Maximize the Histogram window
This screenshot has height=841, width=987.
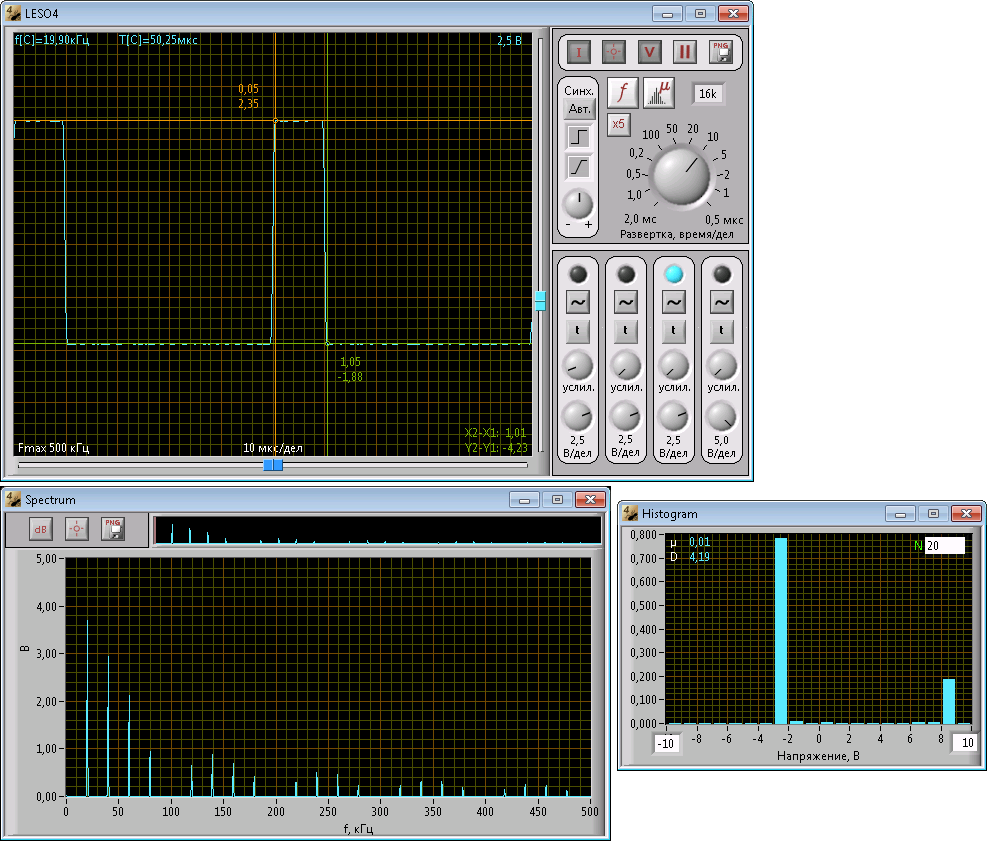click(933, 514)
